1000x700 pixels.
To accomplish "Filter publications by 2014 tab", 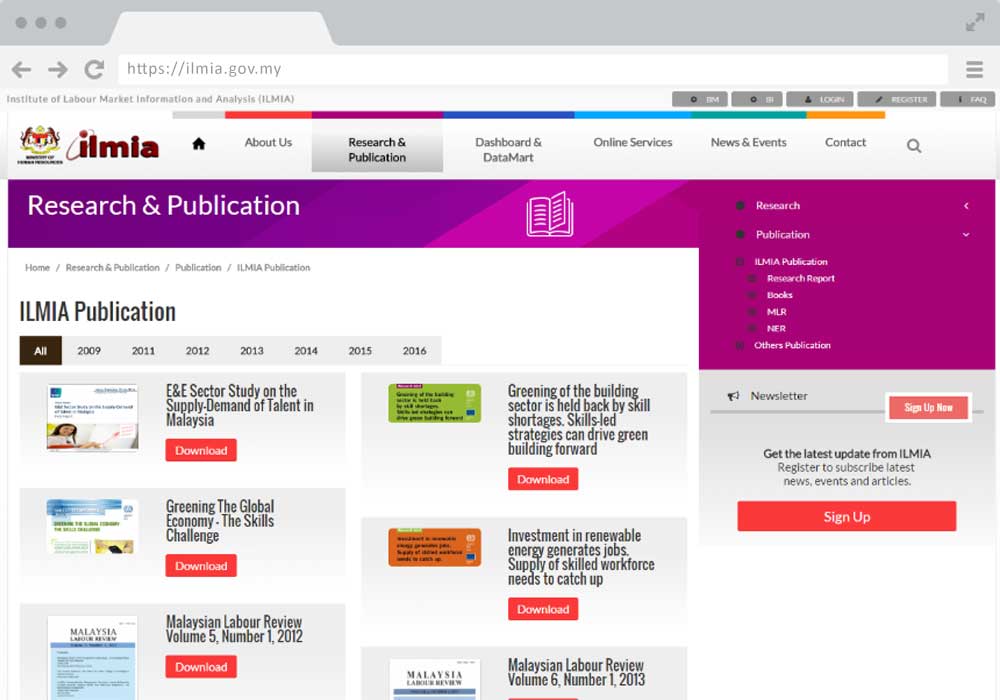I will pos(305,351).
